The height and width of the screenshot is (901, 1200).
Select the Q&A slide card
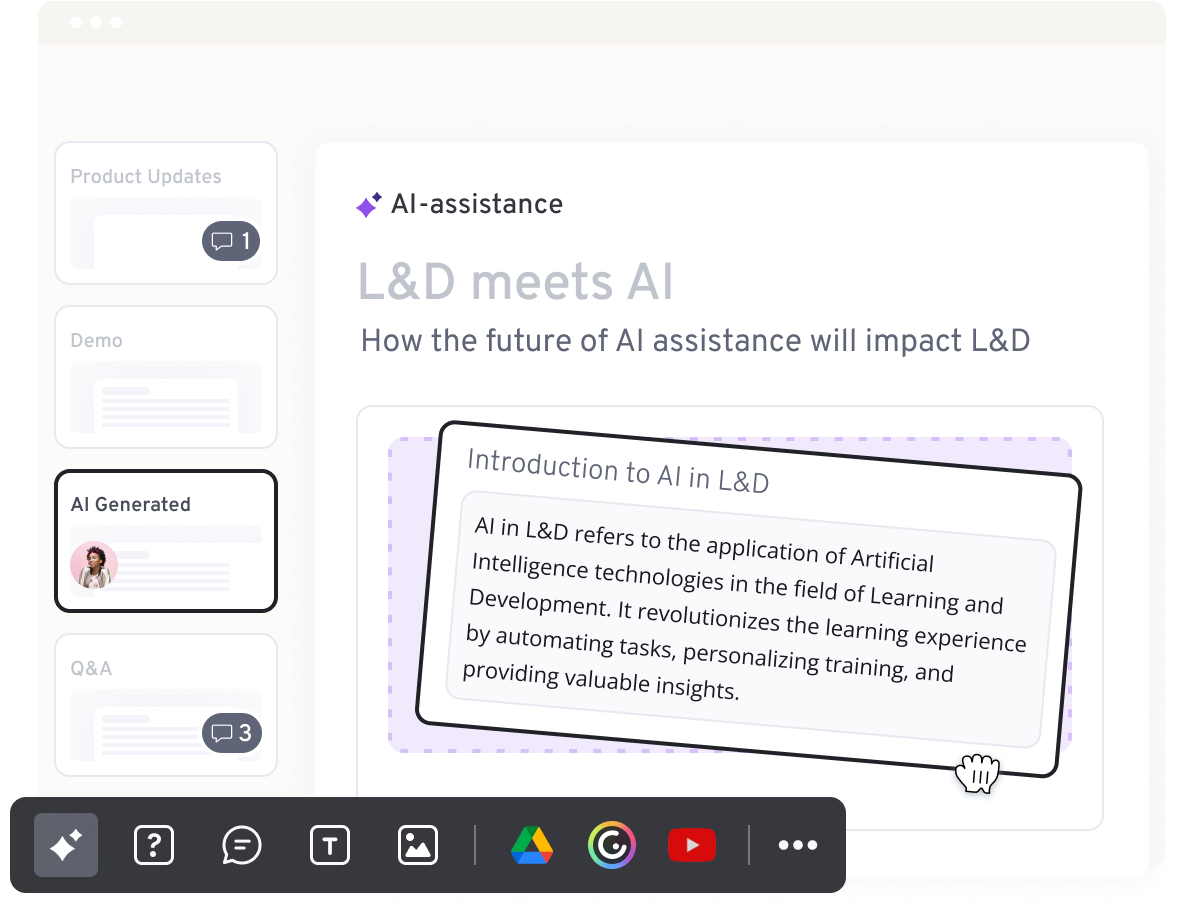click(166, 690)
